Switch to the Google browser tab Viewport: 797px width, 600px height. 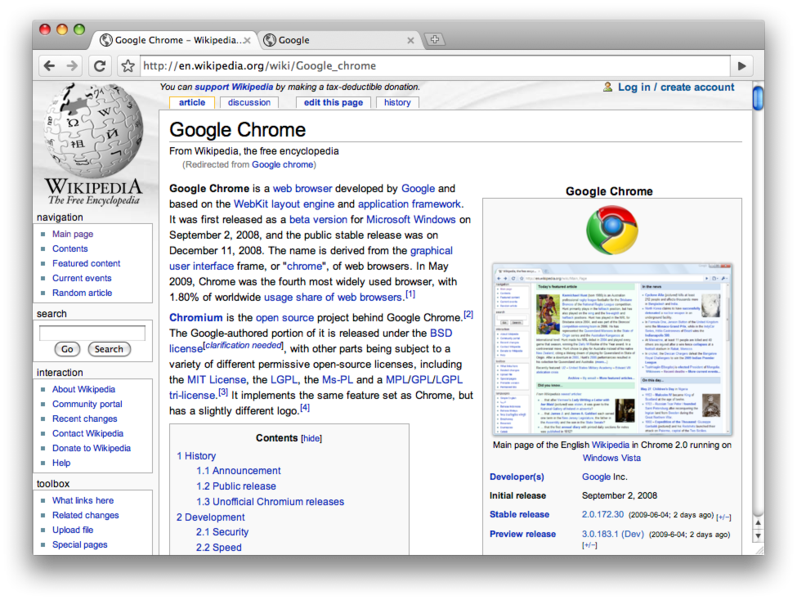(330, 40)
